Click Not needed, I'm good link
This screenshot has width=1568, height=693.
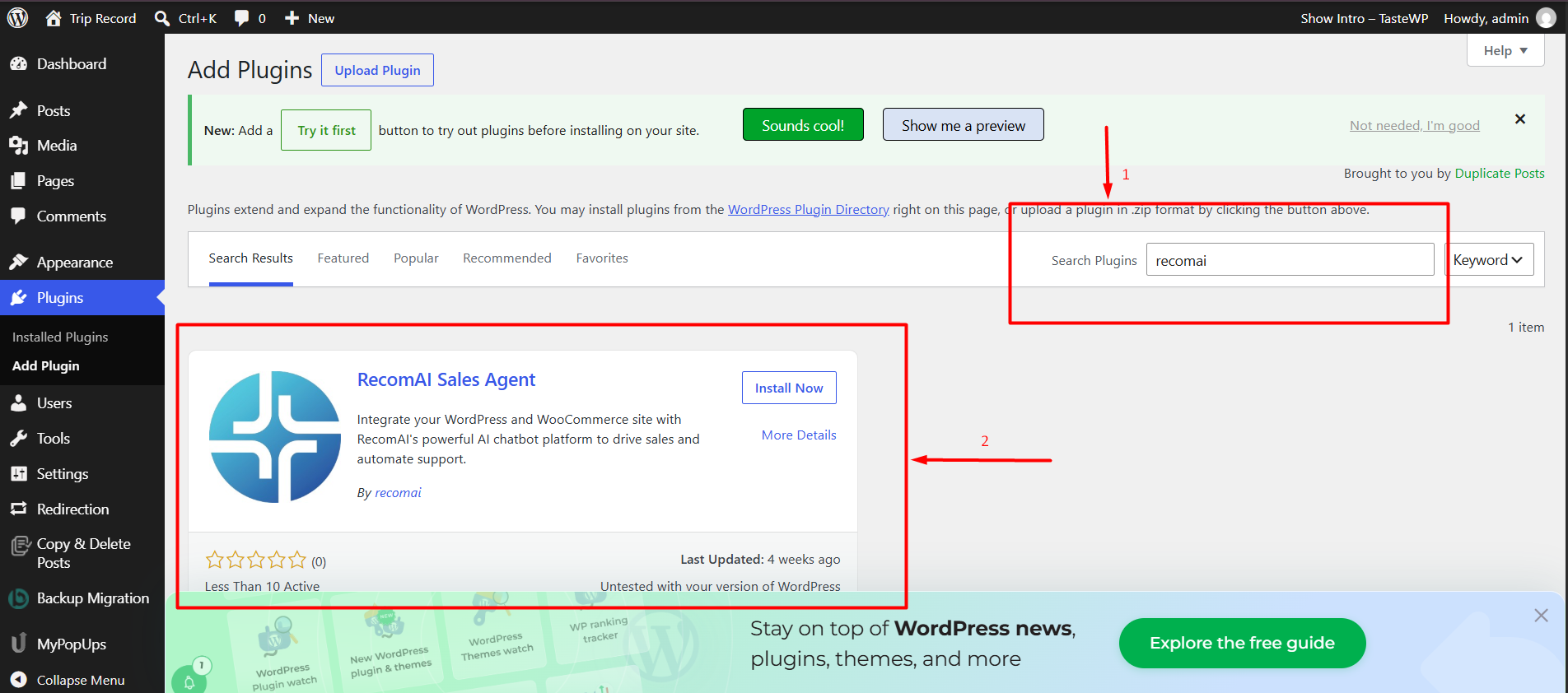(x=1415, y=125)
